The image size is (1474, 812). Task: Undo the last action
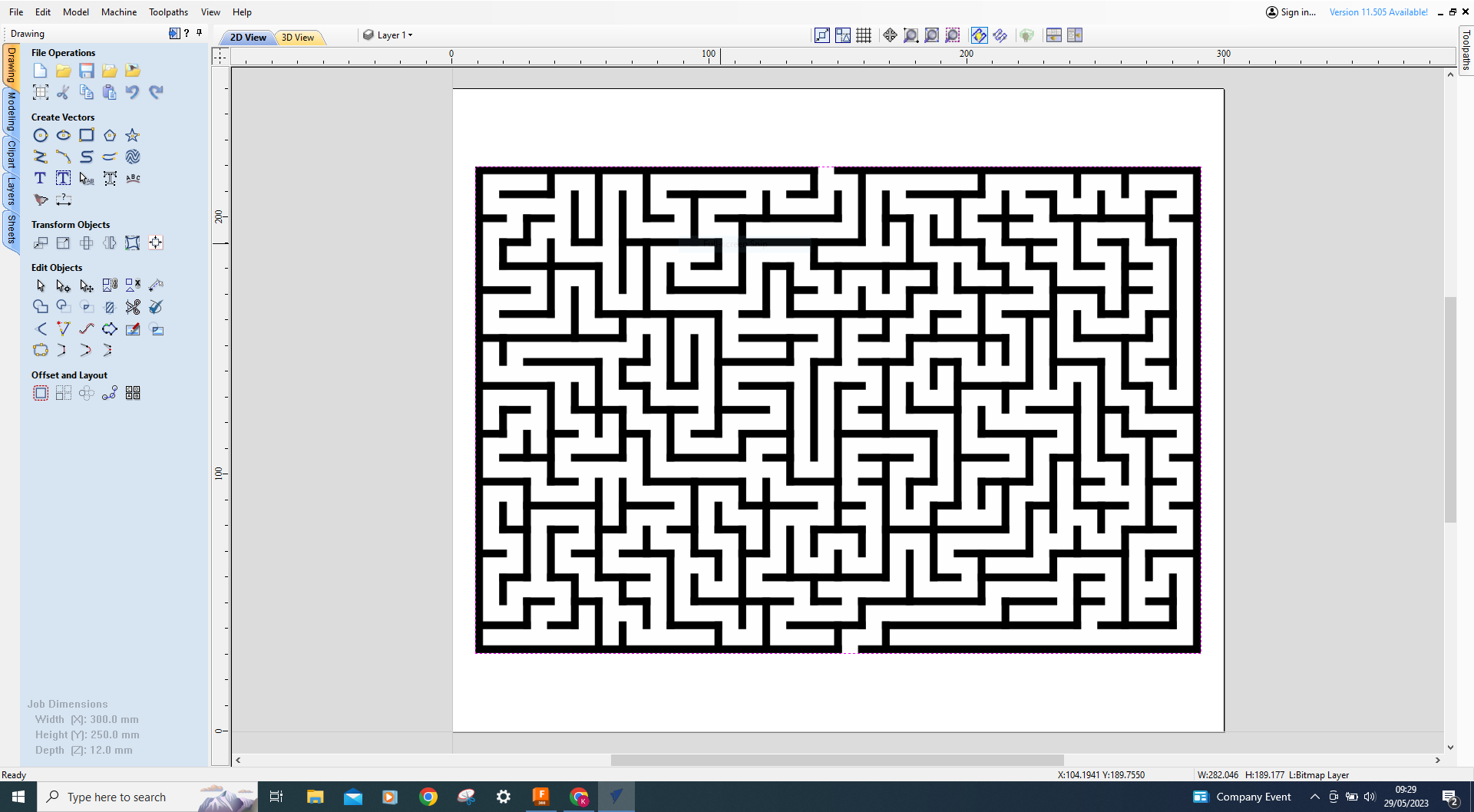pyautogui.click(x=132, y=92)
